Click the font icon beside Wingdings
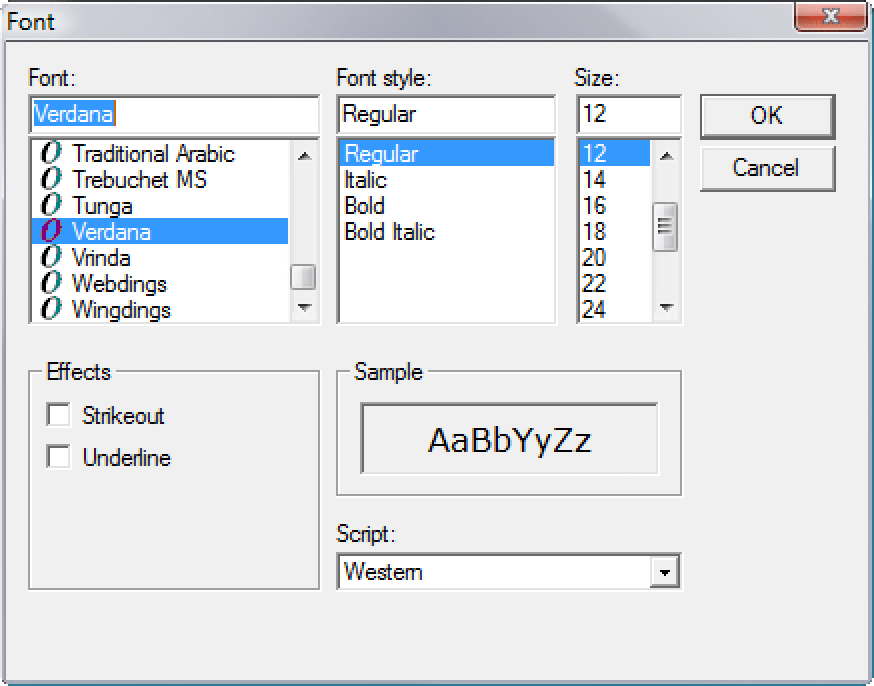The height and width of the screenshot is (686, 874). pyautogui.click(x=51, y=310)
